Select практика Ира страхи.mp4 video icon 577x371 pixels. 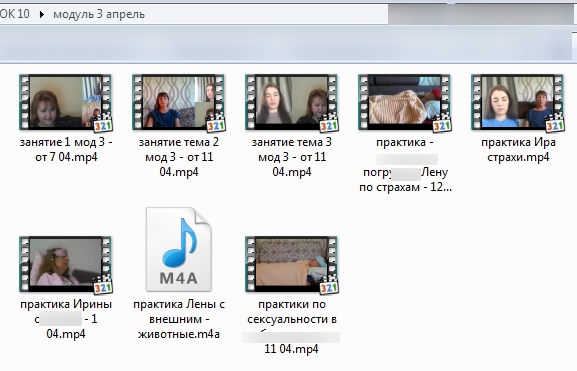[517, 103]
